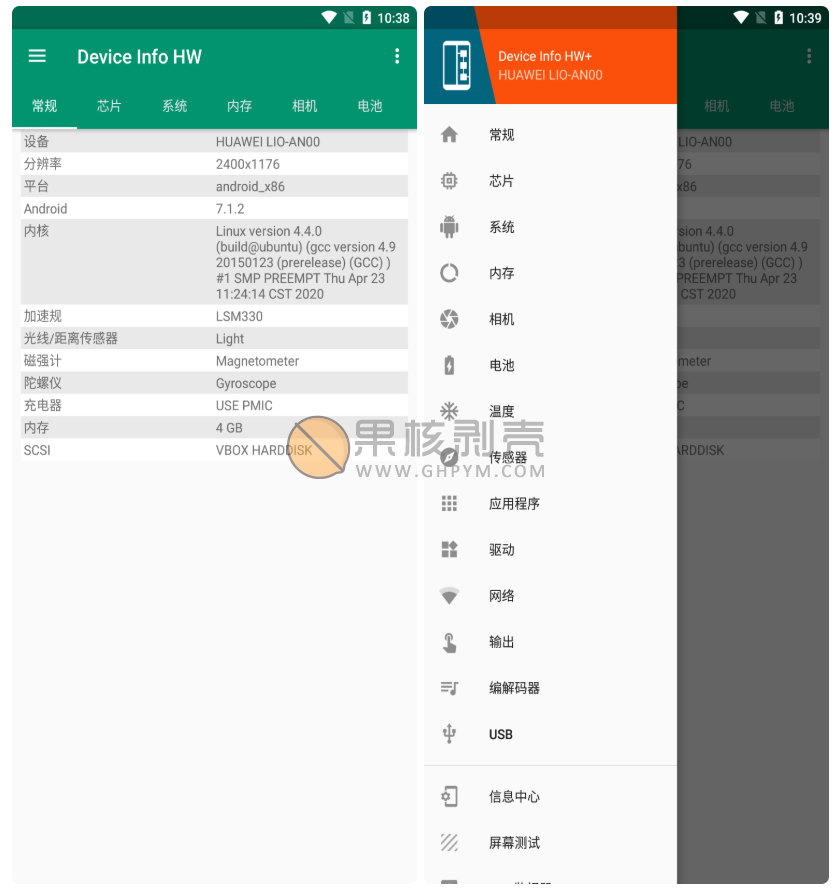Switch to the 芯片 tab
Image resolution: width=834 pixels, height=894 pixels.
(109, 106)
